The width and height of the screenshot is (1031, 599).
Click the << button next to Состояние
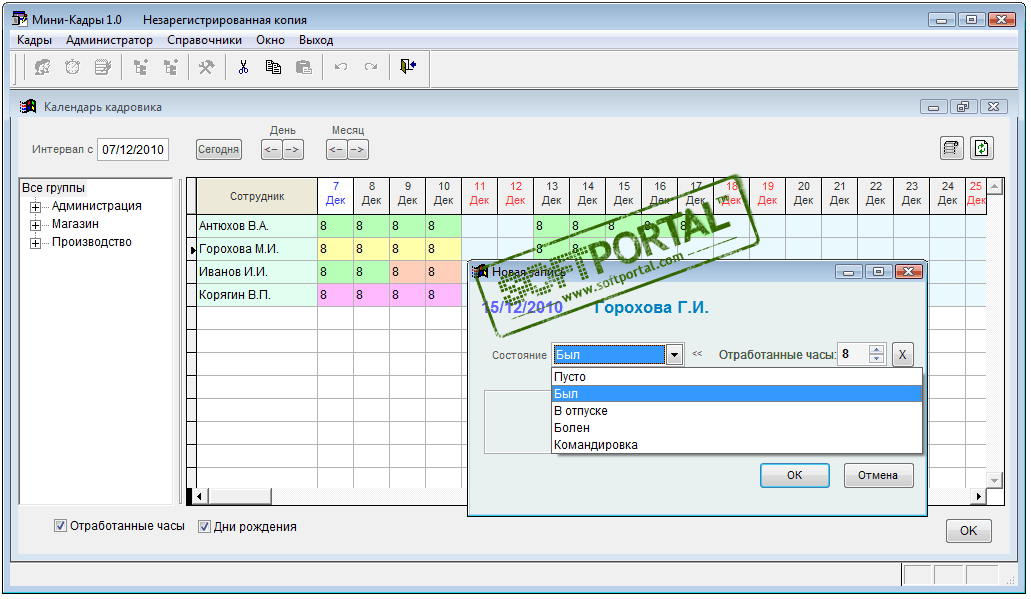697,354
